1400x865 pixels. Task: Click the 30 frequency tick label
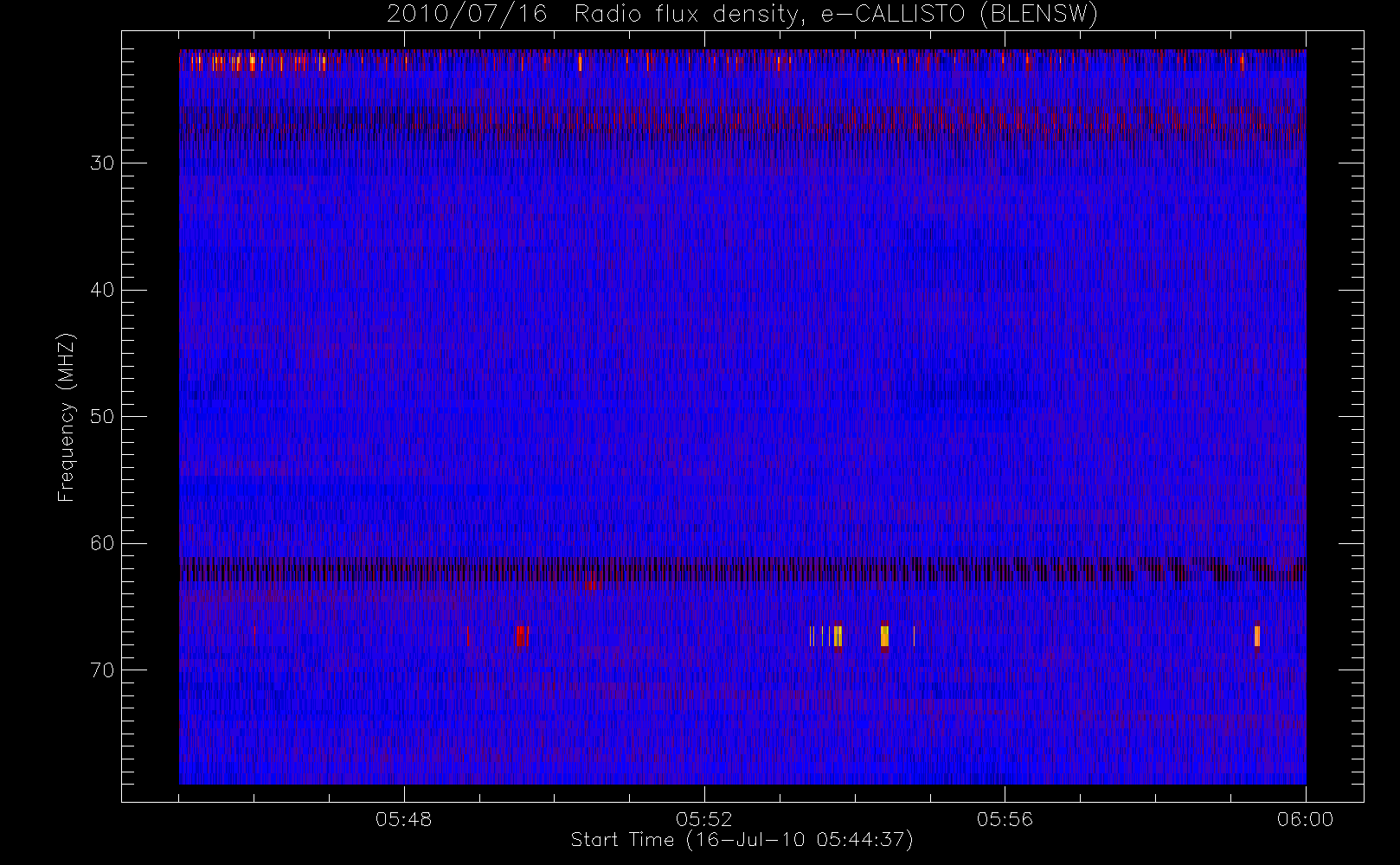(x=102, y=163)
